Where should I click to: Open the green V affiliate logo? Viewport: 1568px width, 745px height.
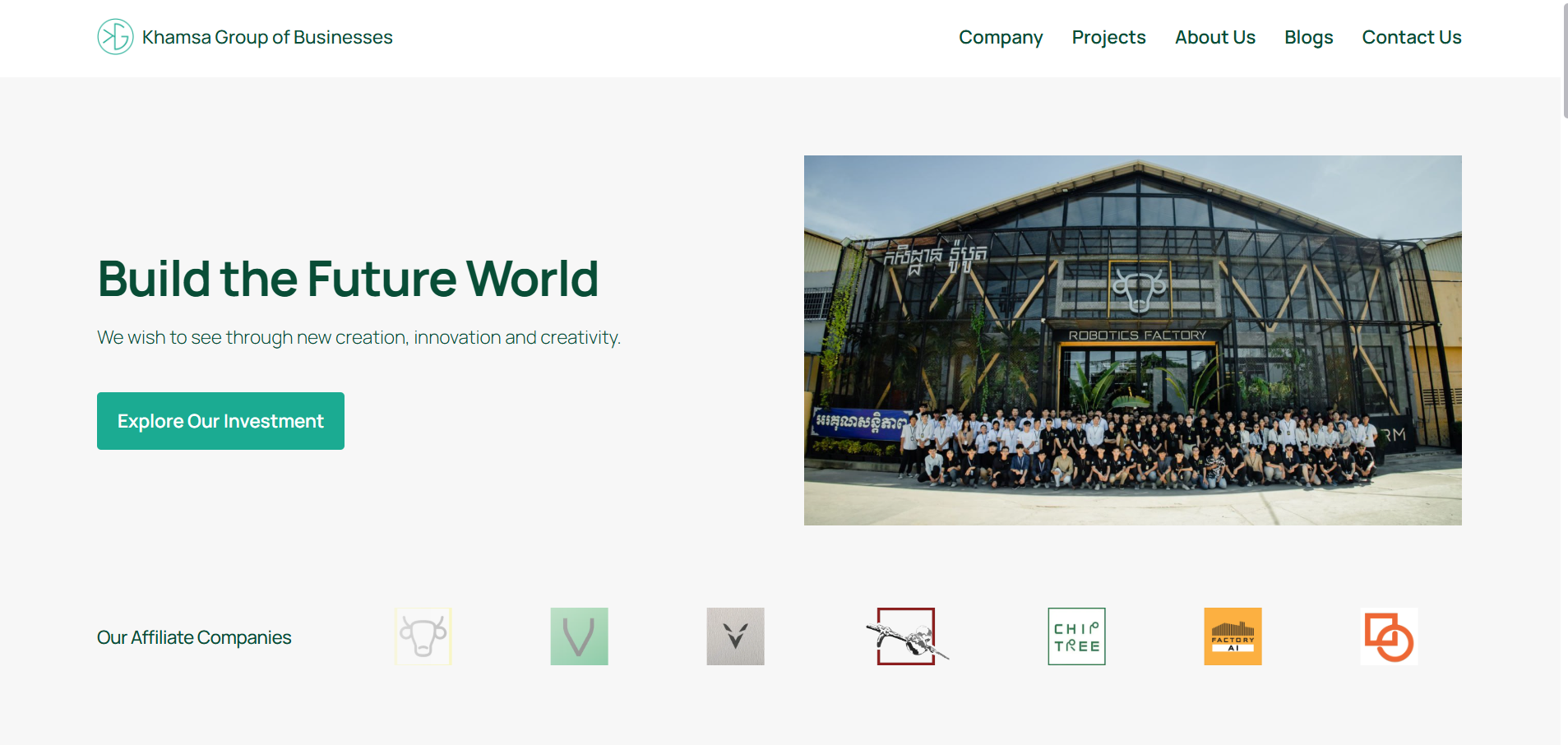[580, 636]
